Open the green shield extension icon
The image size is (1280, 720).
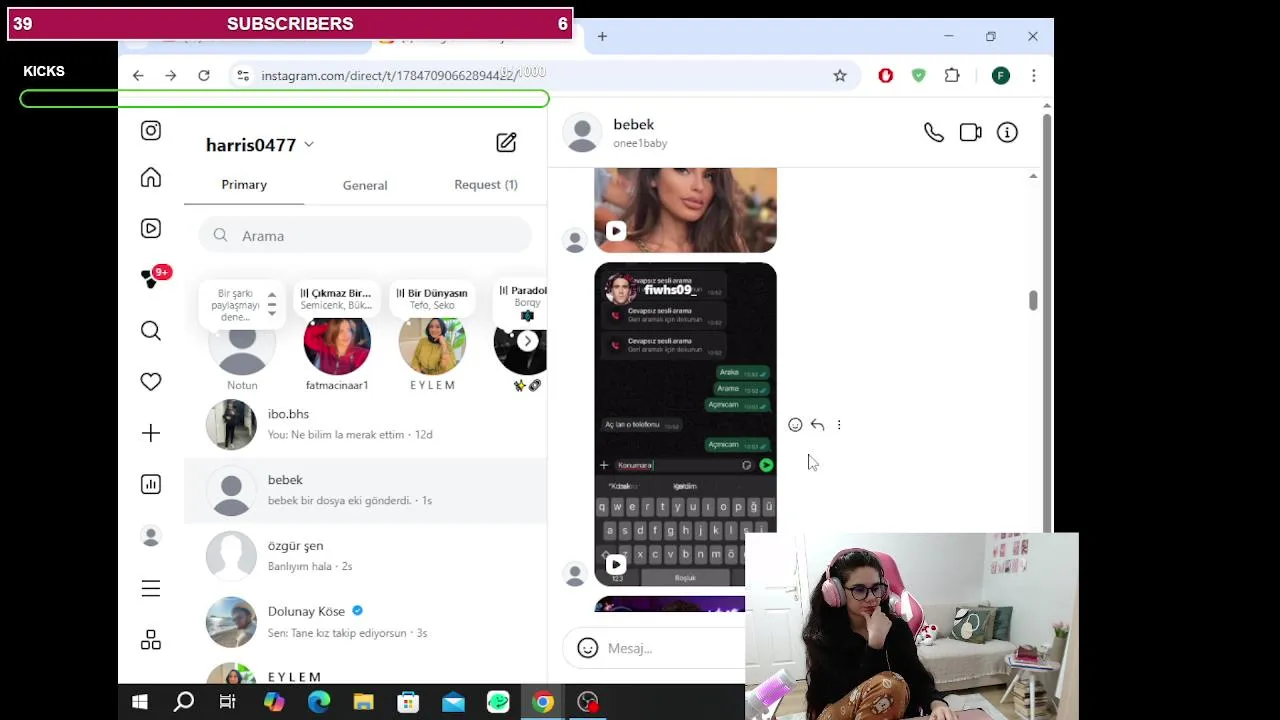(x=919, y=76)
